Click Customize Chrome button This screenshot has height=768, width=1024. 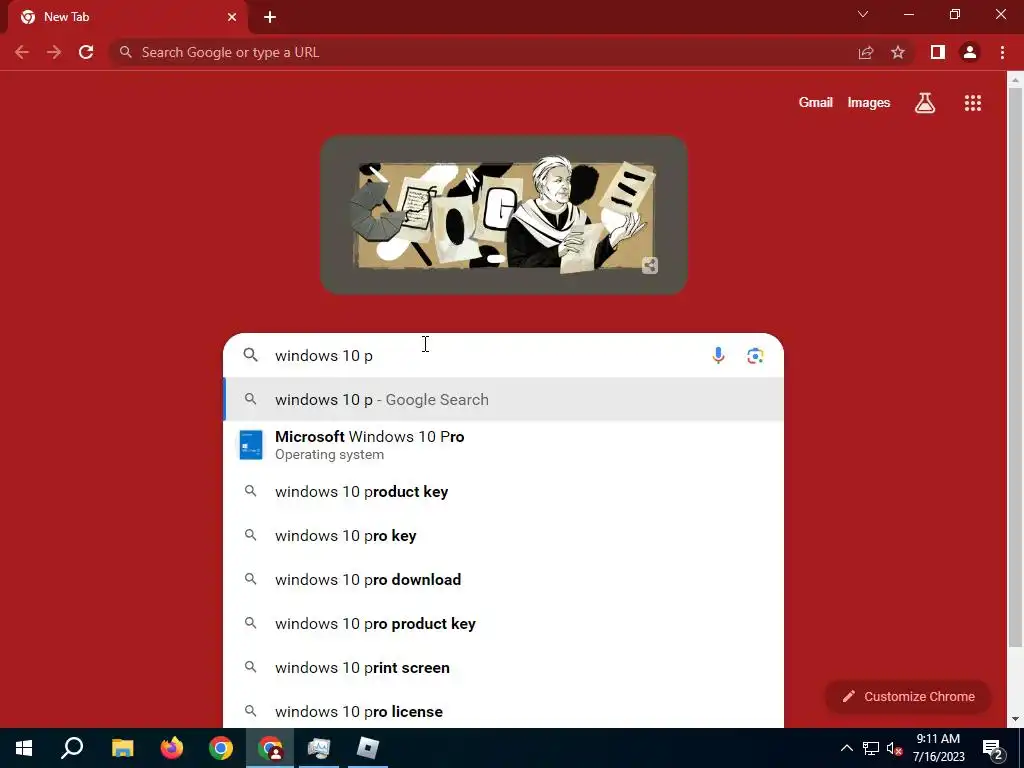point(908,696)
